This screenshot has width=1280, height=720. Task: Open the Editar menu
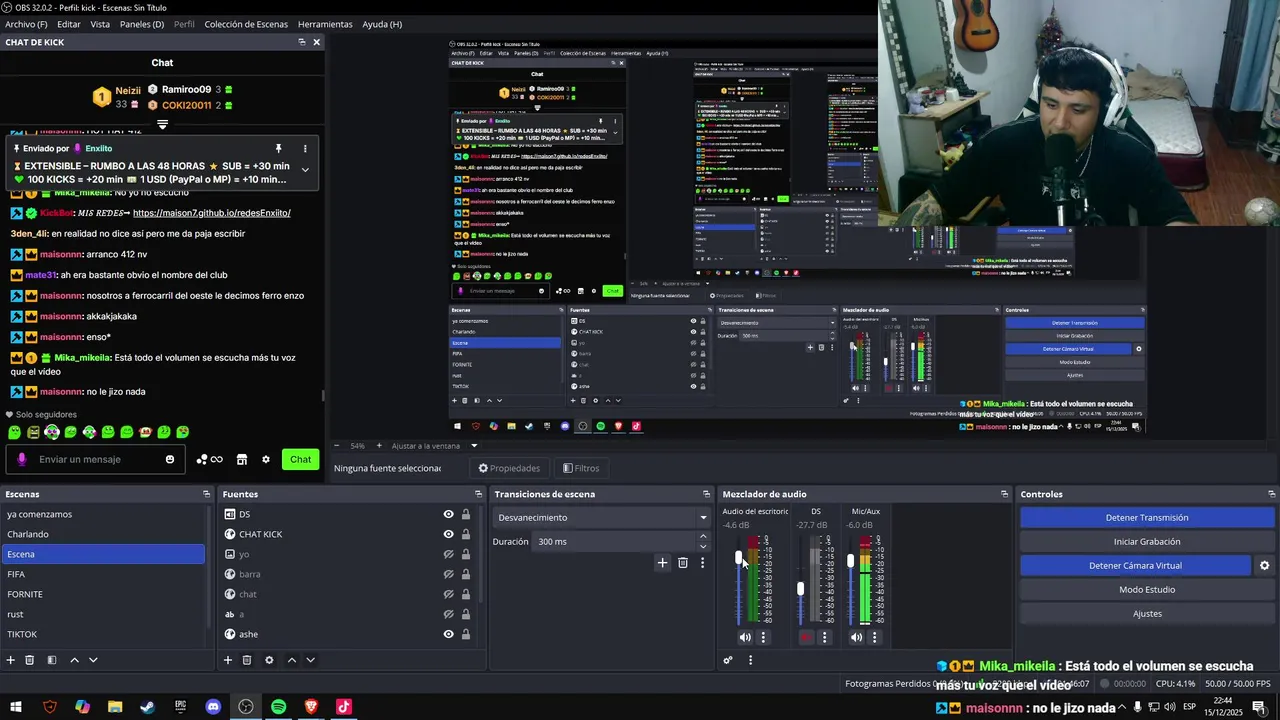69,24
